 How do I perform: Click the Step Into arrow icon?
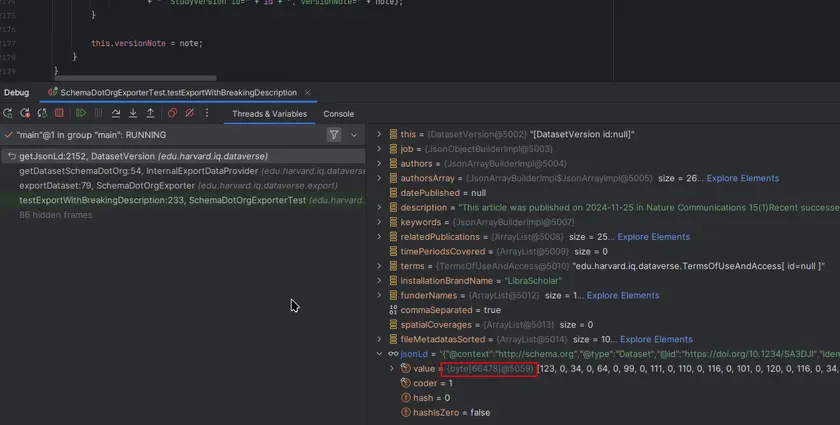[x=133, y=114]
